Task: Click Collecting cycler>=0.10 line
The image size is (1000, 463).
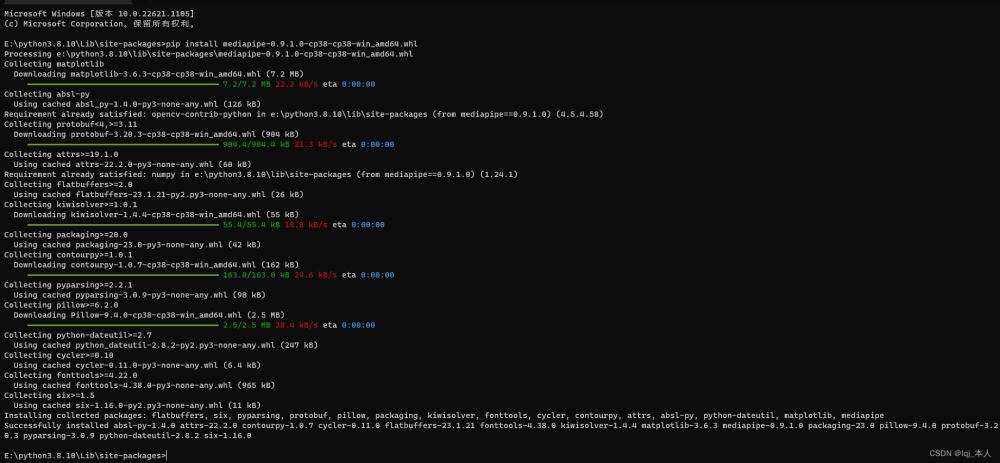Action: 58,355
